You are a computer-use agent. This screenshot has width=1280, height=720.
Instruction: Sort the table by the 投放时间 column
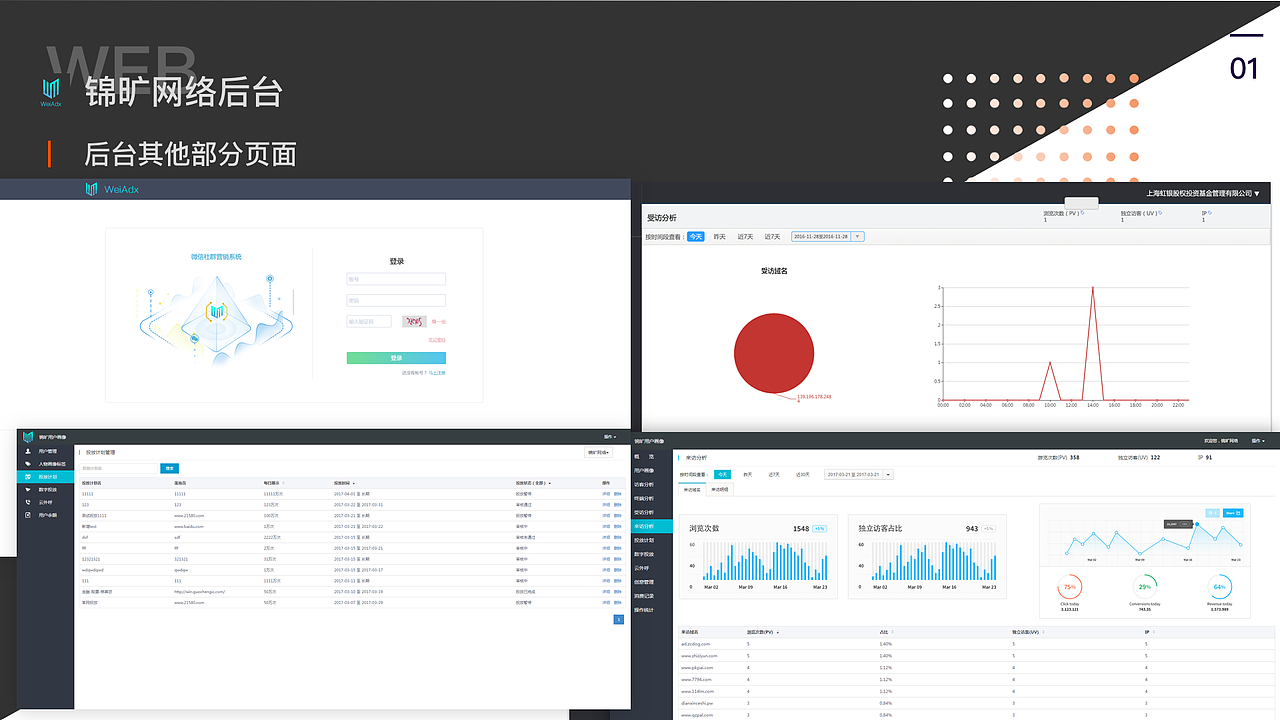pyautogui.click(x=344, y=483)
